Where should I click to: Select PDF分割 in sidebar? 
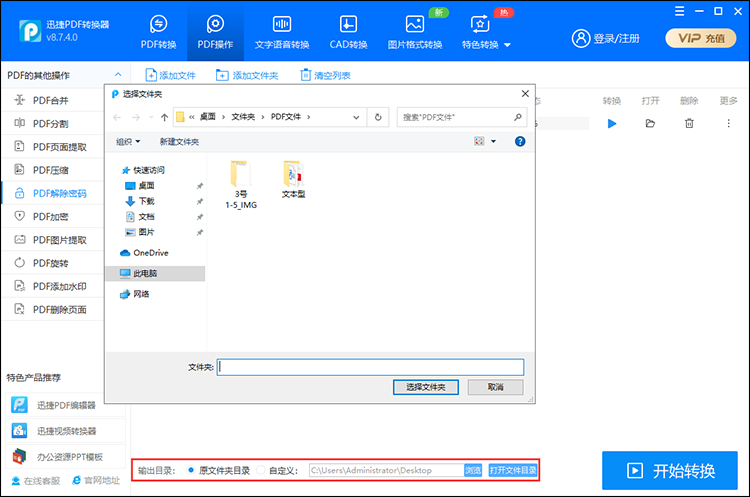click(53, 123)
